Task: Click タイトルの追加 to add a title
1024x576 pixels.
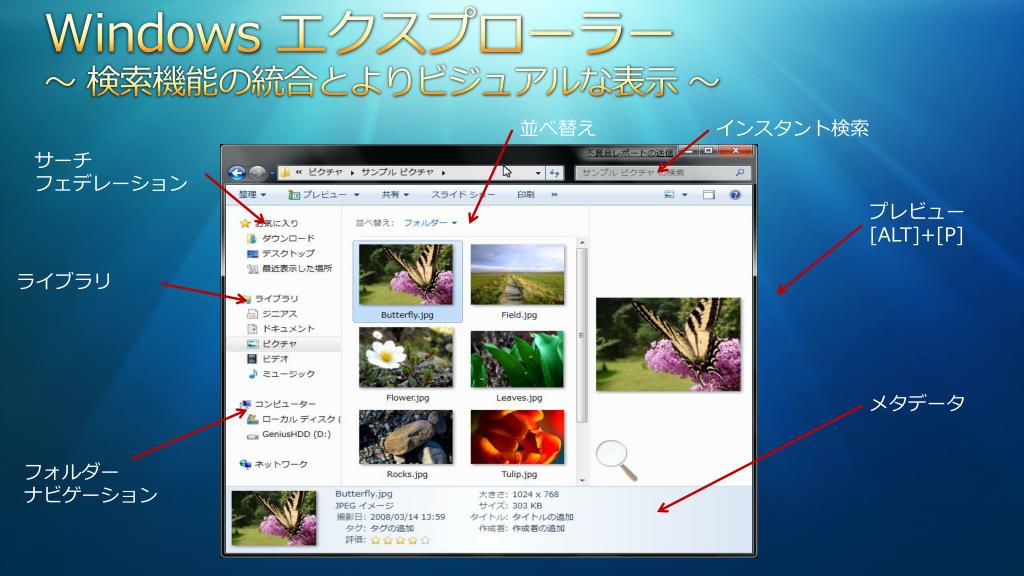Action: (x=543, y=517)
